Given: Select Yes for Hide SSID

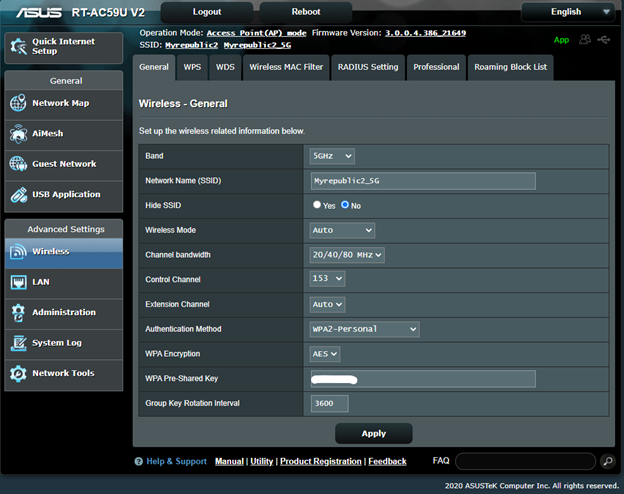Looking at the screenshot, I should coord(317,205).
